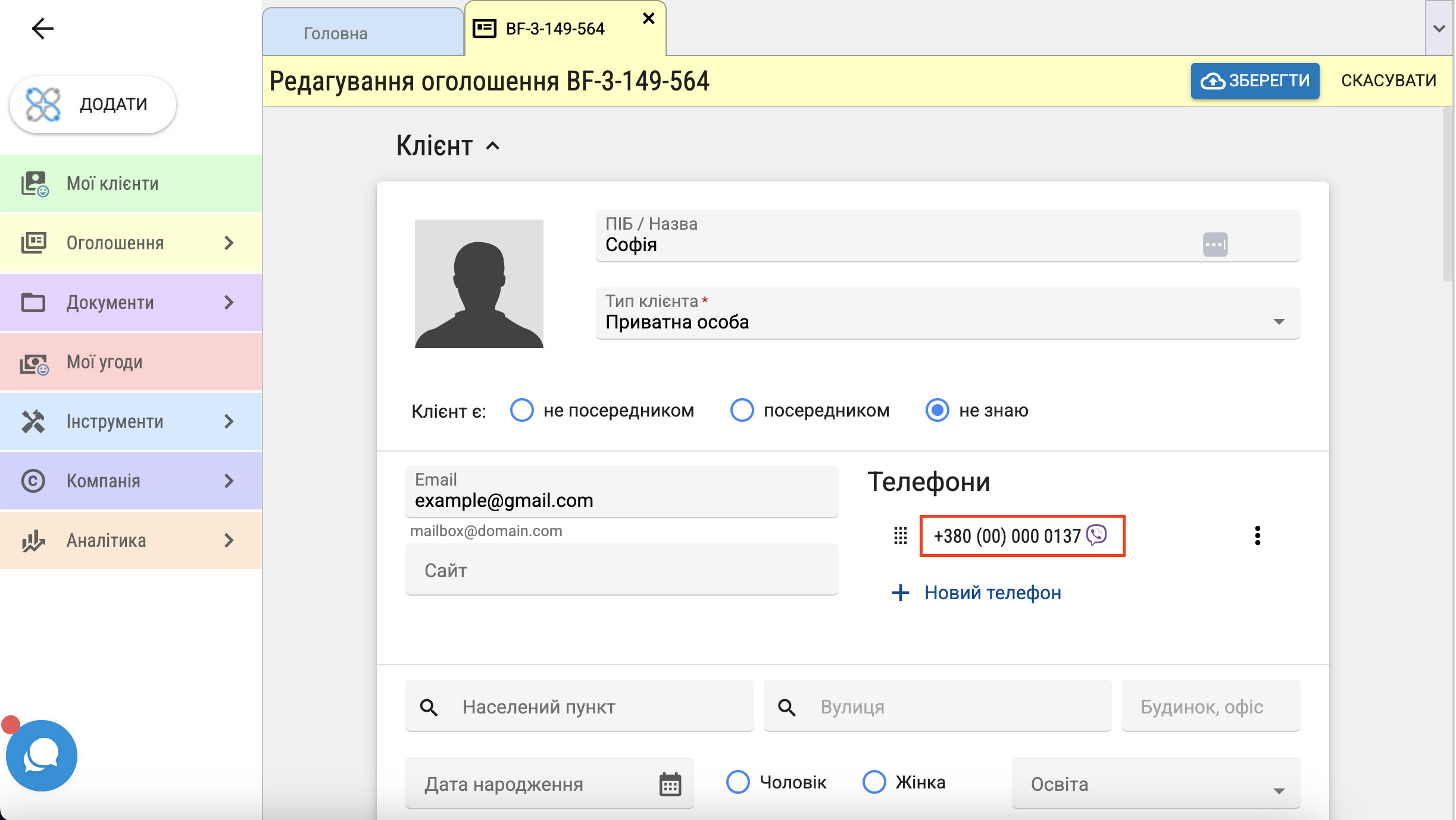Click the Аналітика chart icon

click(33, 540)
